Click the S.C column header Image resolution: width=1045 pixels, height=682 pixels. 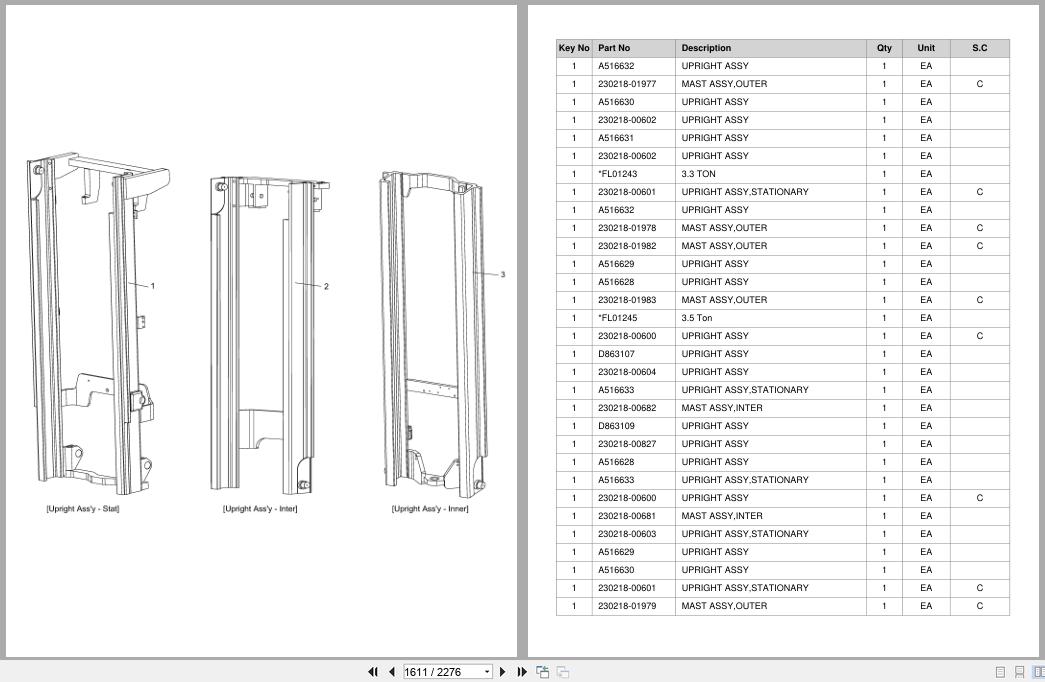979,48
